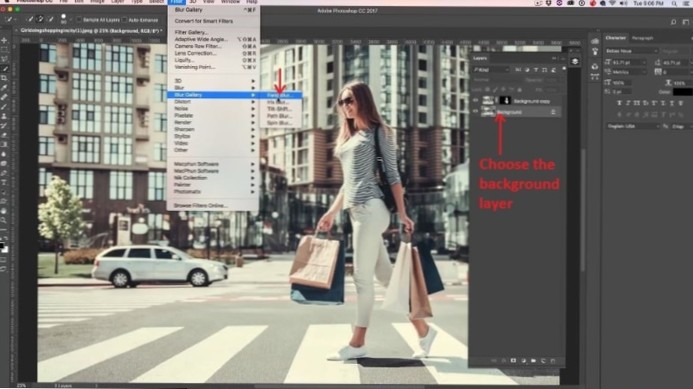Choose Tilt-Shift from Blur Gallery submenu

[x=279, y=109]
